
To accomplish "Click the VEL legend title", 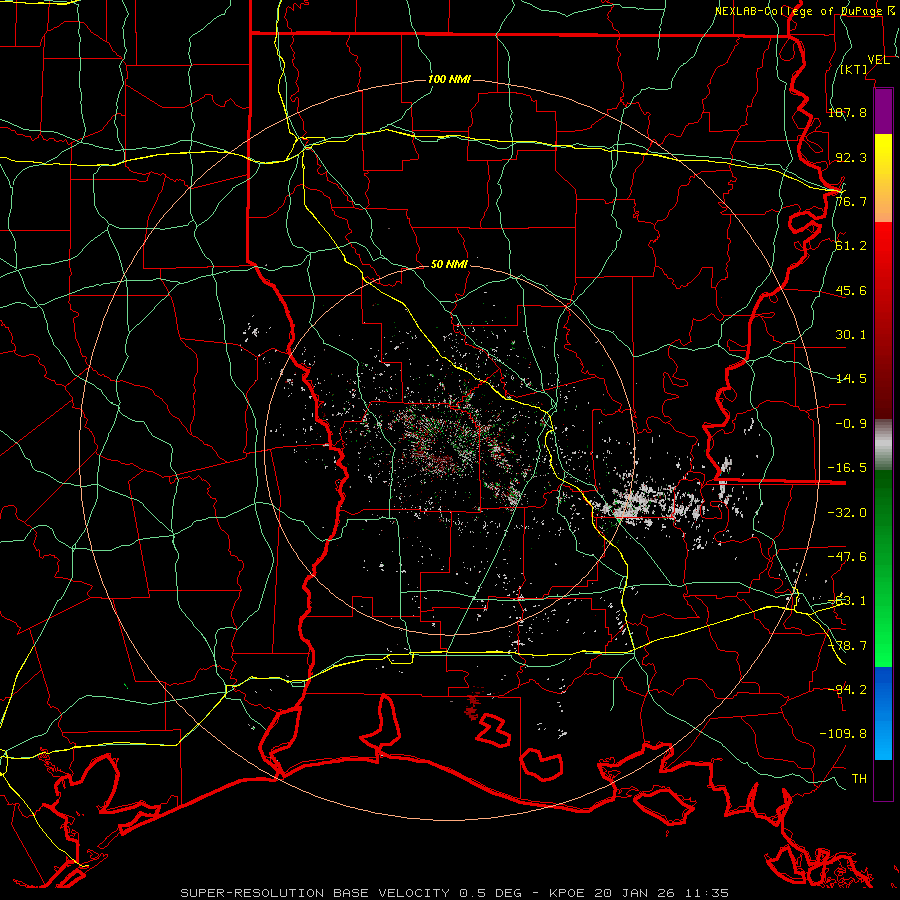I will point(878,60).
